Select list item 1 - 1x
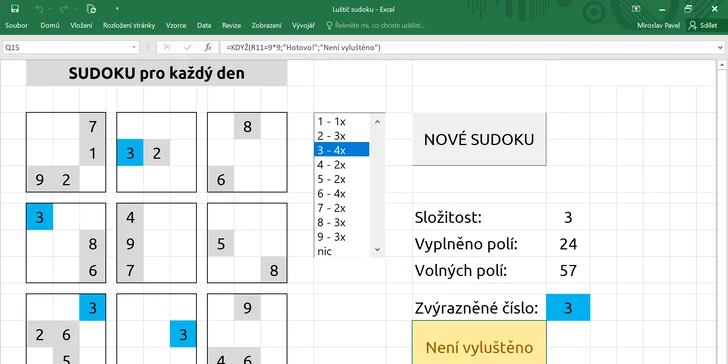This screenshot has width=728, height=364. [x=342, y=122]
